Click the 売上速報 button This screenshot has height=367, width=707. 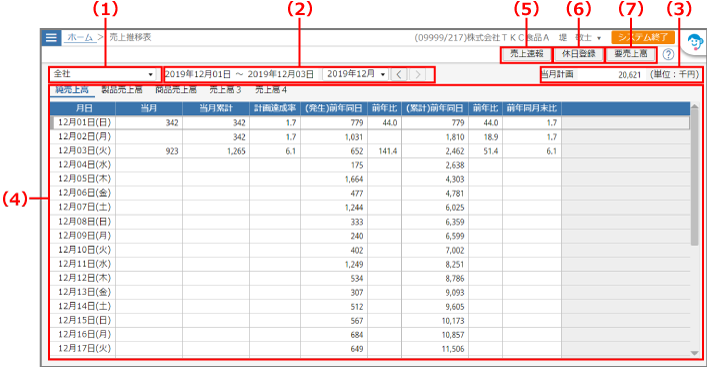pos(526,54)
